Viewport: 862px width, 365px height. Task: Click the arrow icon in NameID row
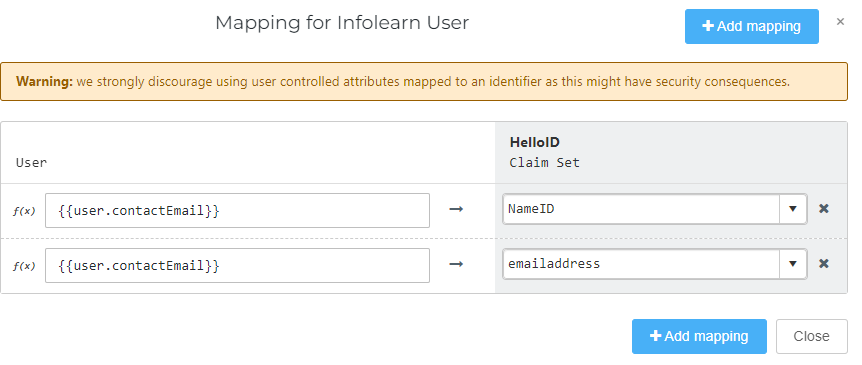456,209
